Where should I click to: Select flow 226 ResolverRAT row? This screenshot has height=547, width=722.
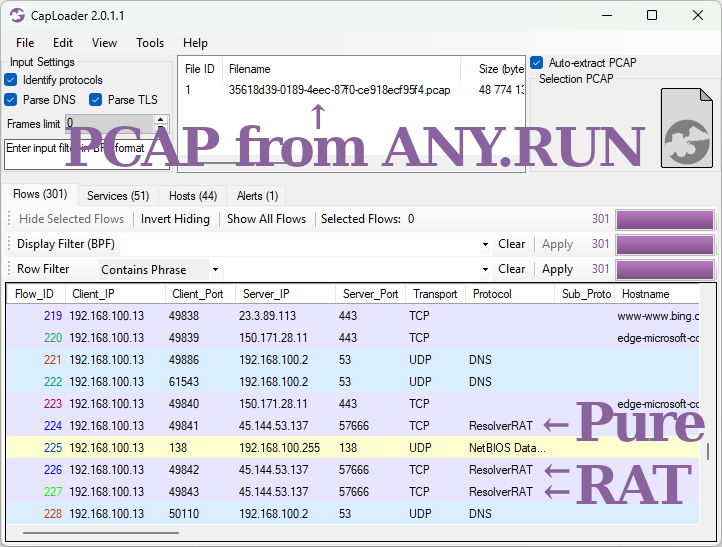point(353,470)
